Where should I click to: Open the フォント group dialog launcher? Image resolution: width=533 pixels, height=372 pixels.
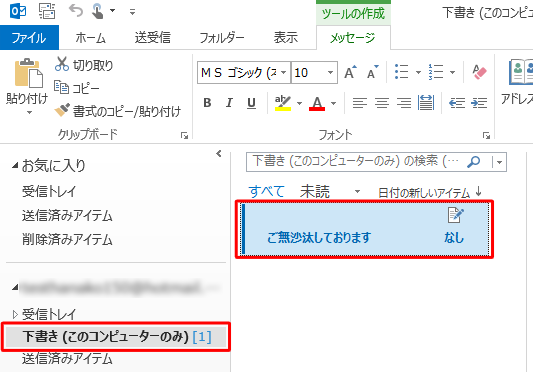[x=486, y=136]
